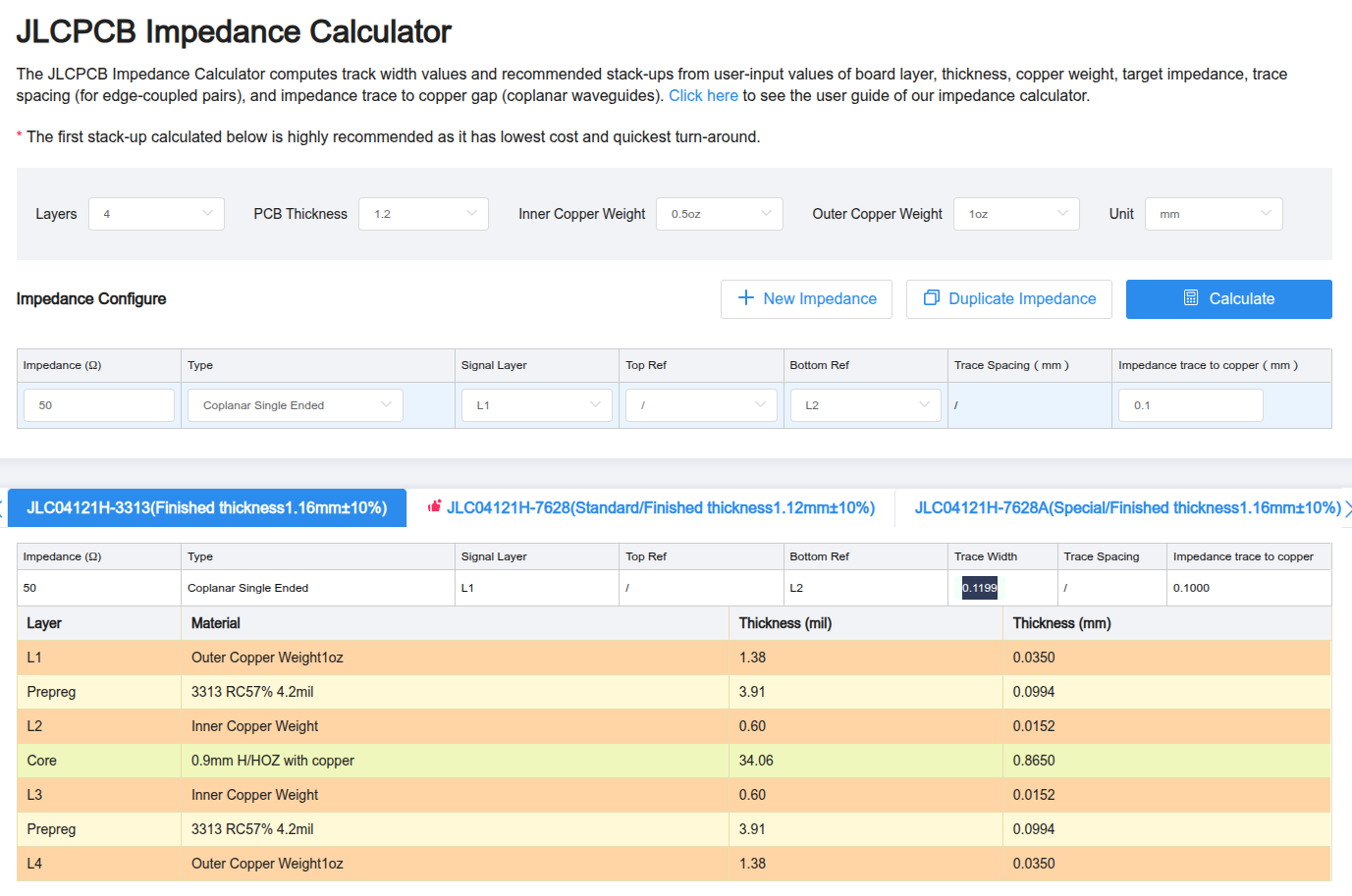Click the highlighted trace width value 0.1199
This screenshot has width=1352, height=896.
tap(979, 588)
